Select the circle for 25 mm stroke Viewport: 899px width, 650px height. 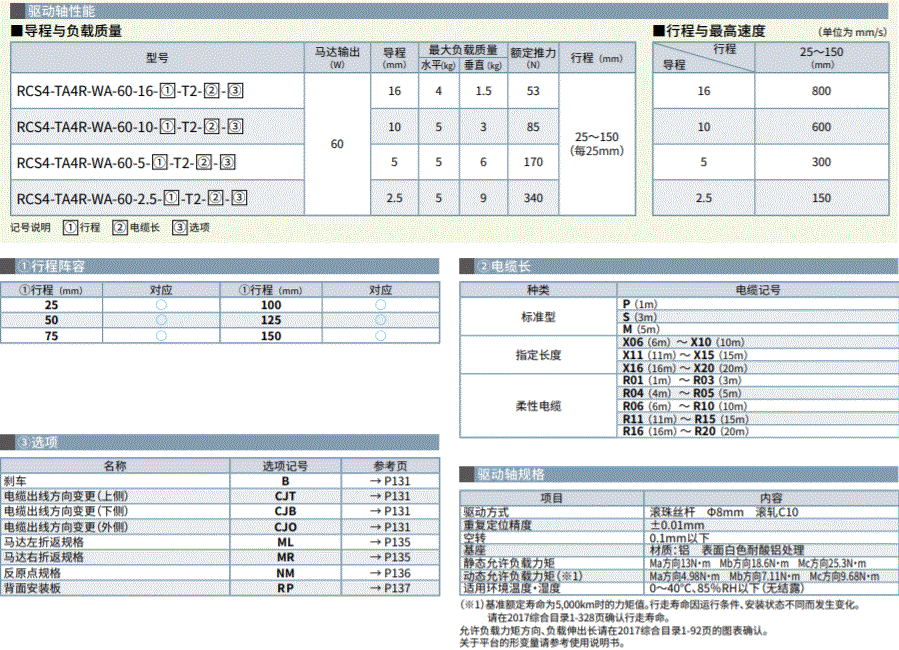[x=161, y=305]
